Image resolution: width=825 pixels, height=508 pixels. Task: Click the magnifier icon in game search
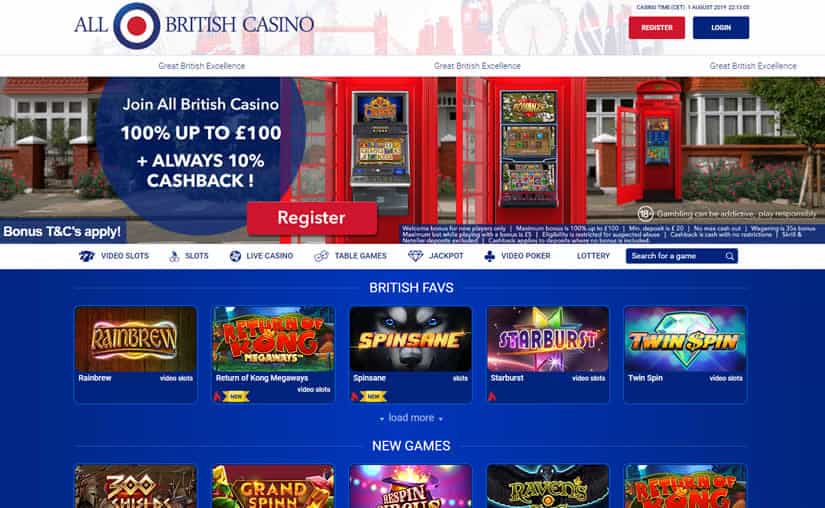point(730,256)
